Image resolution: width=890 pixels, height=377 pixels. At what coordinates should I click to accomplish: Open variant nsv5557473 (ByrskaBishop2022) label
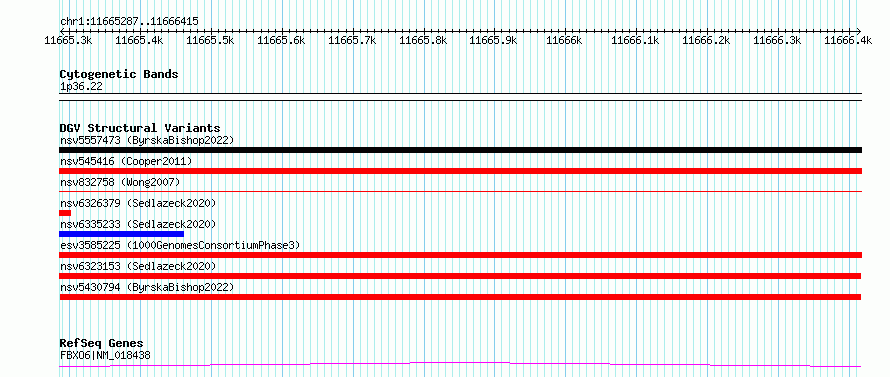(146, 140)
